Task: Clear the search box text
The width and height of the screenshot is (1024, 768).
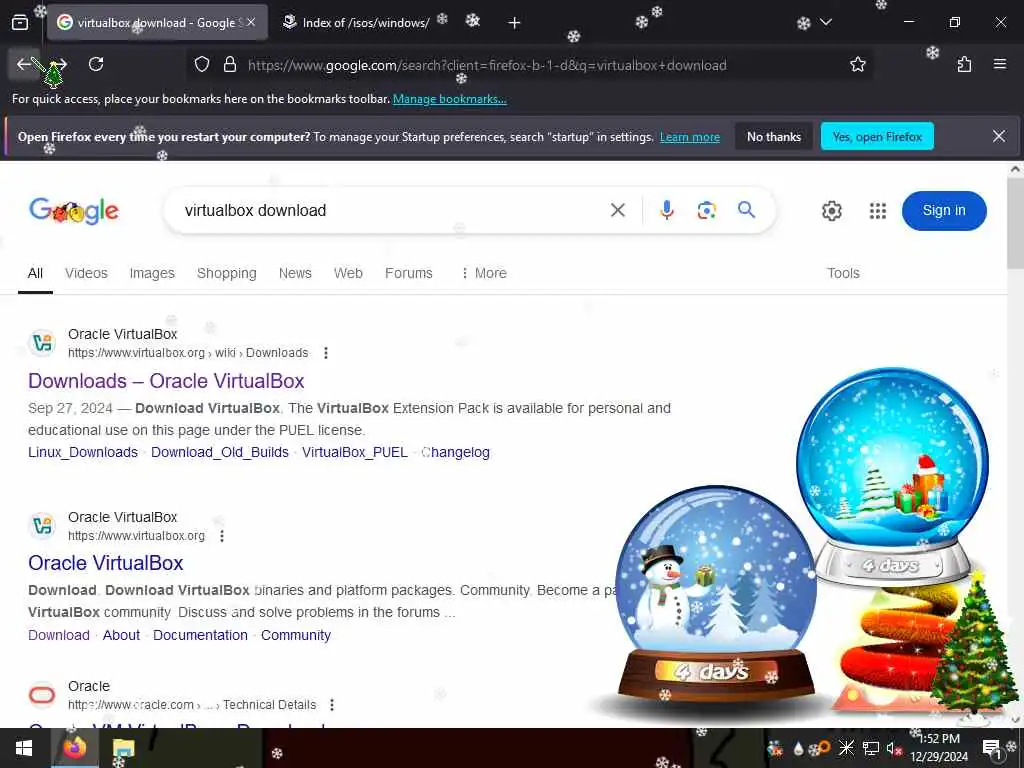Action: pos(617,210)
